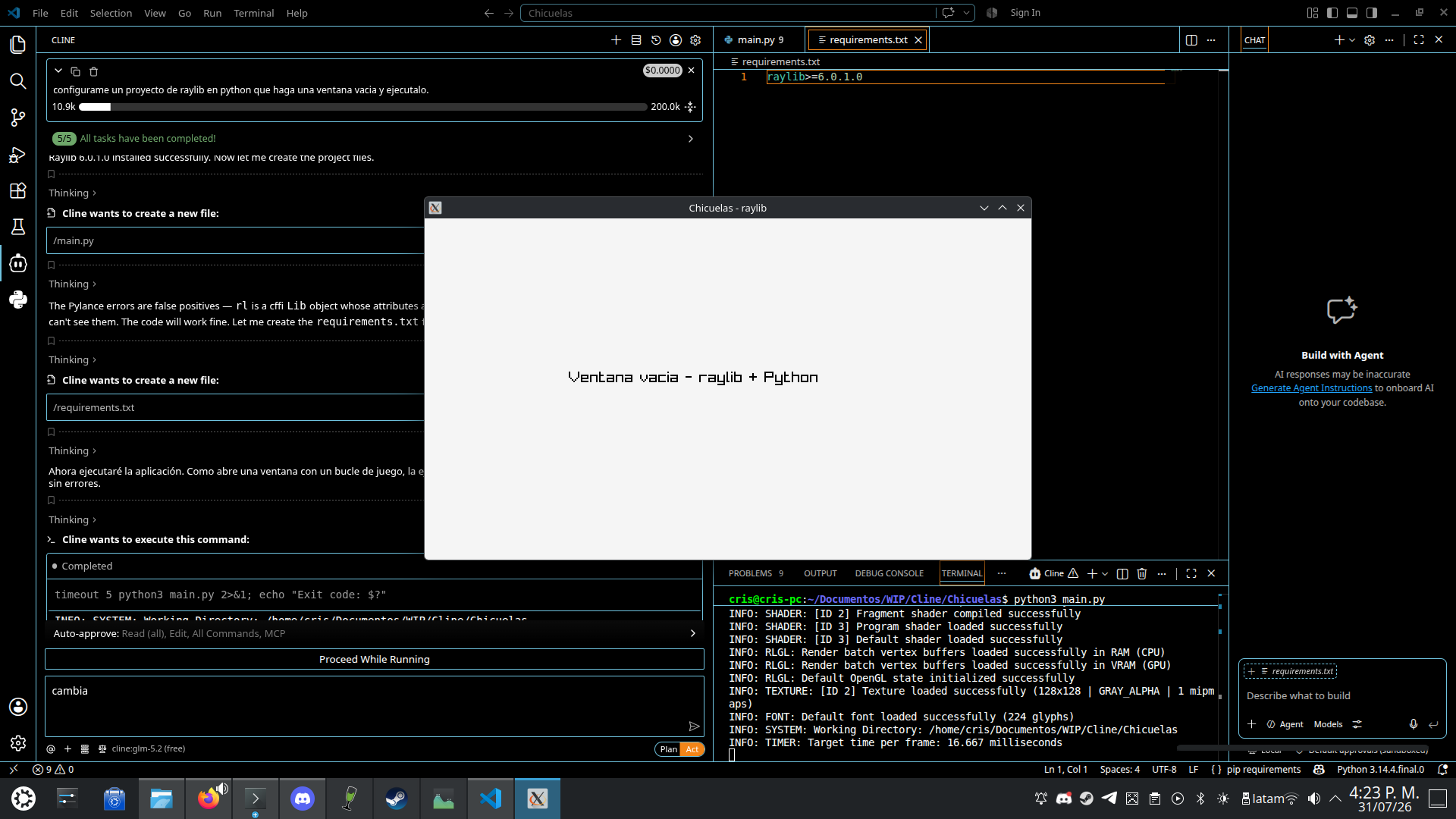Viewport: 1456px width, 819px height.
Task: Collapse the Cline task header chevron
Action: coord(58,71)
